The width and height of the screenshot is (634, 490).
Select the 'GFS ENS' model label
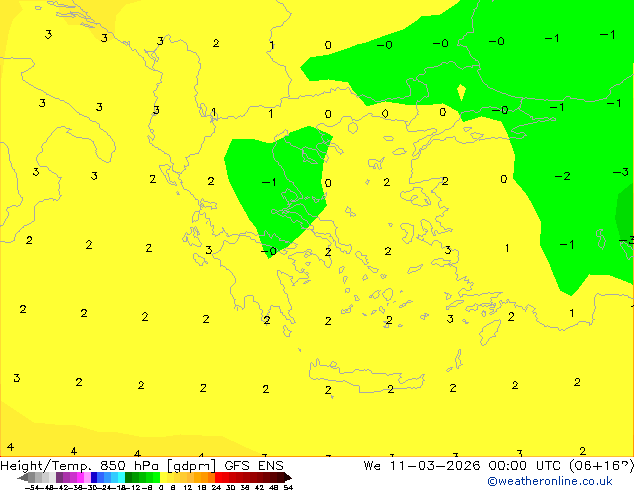[x=254, y=466]
